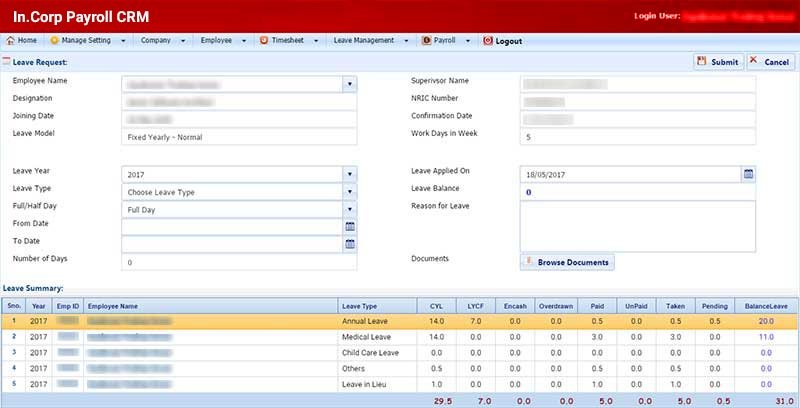
Task: Click Leave Balance value 0
Action: coord(529,192)
